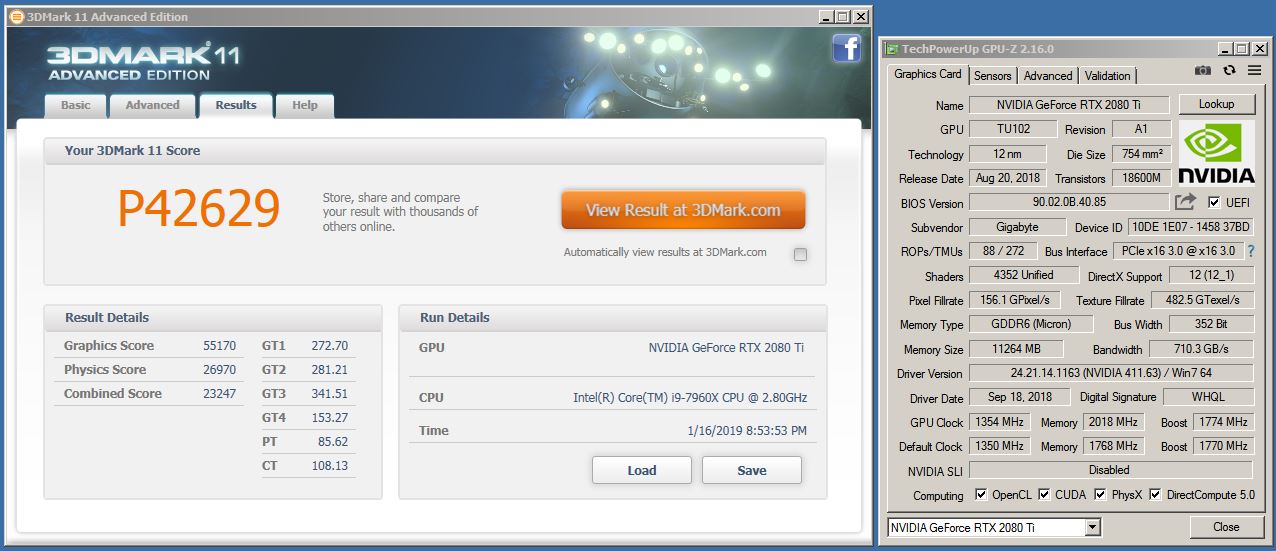Toggle the OpenCL checkbox
The image size is (1276, 551).
[x=981, y=494]
